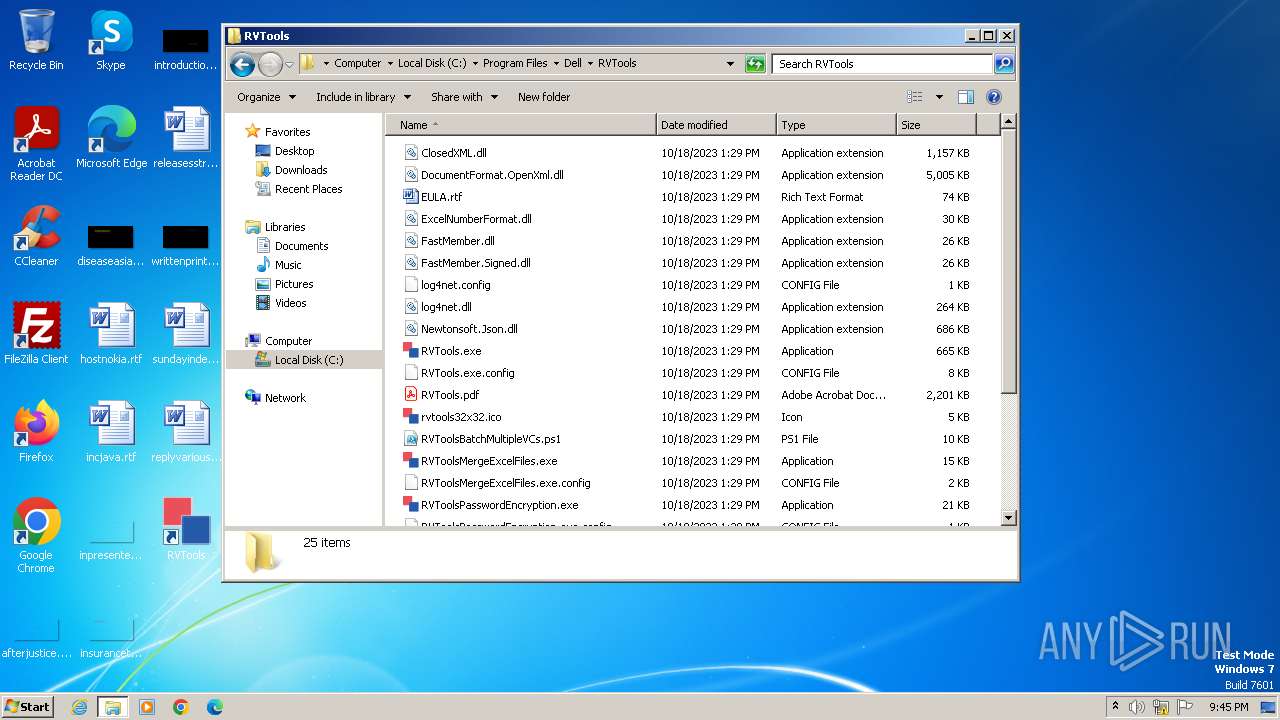Viewport: 1280px width, 720px height.
Task: Toggle the preview pane button
Action: click(x=966, y=97)
